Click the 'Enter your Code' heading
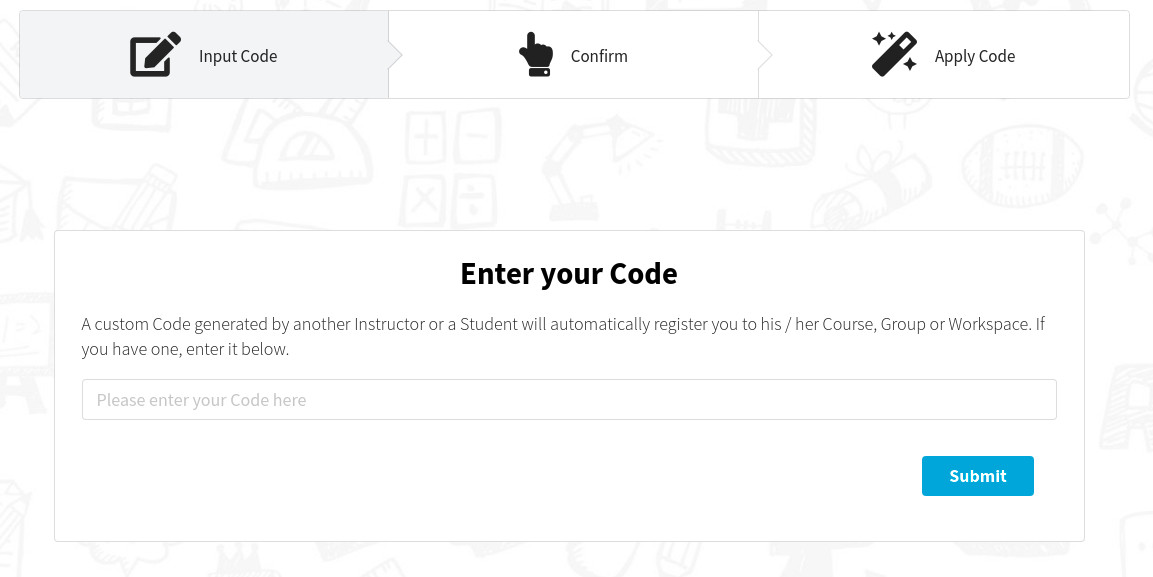This screenshot has width=1153, height=577. [568, 273]
